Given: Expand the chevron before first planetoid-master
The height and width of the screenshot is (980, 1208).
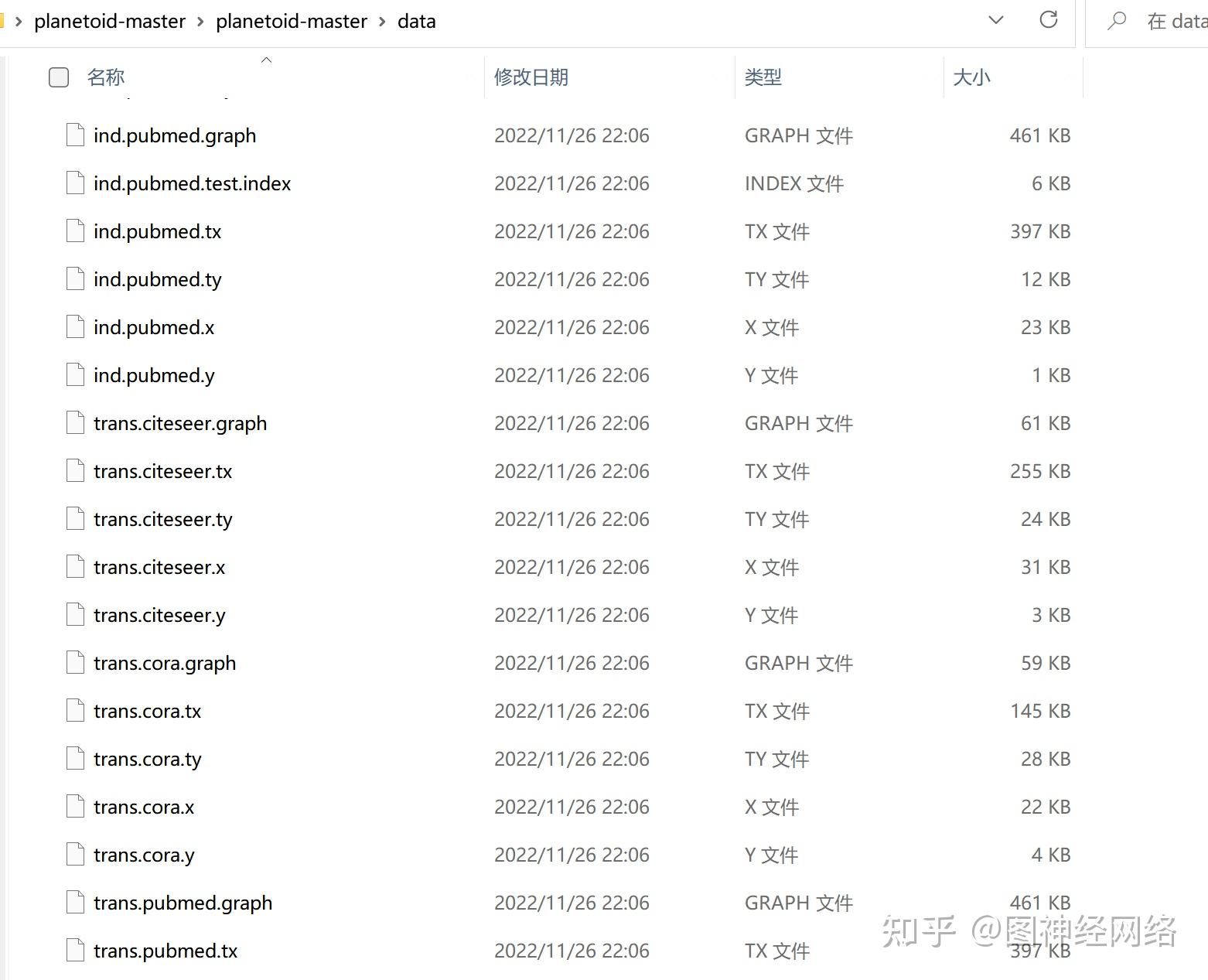Looking at the screenshot, I should pyautogui.click(x=19, y=22).
